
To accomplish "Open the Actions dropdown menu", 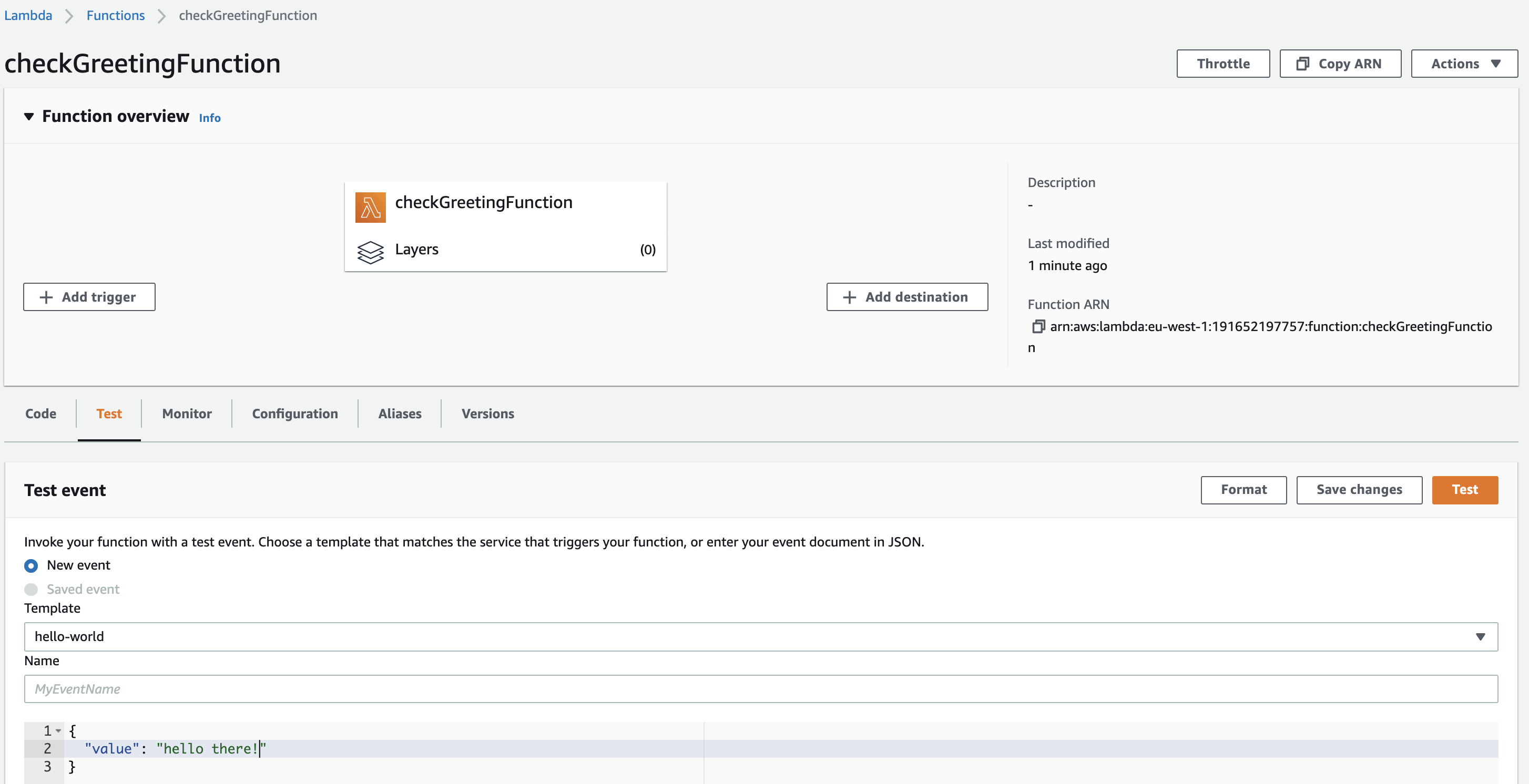I will pos(1464,64).
